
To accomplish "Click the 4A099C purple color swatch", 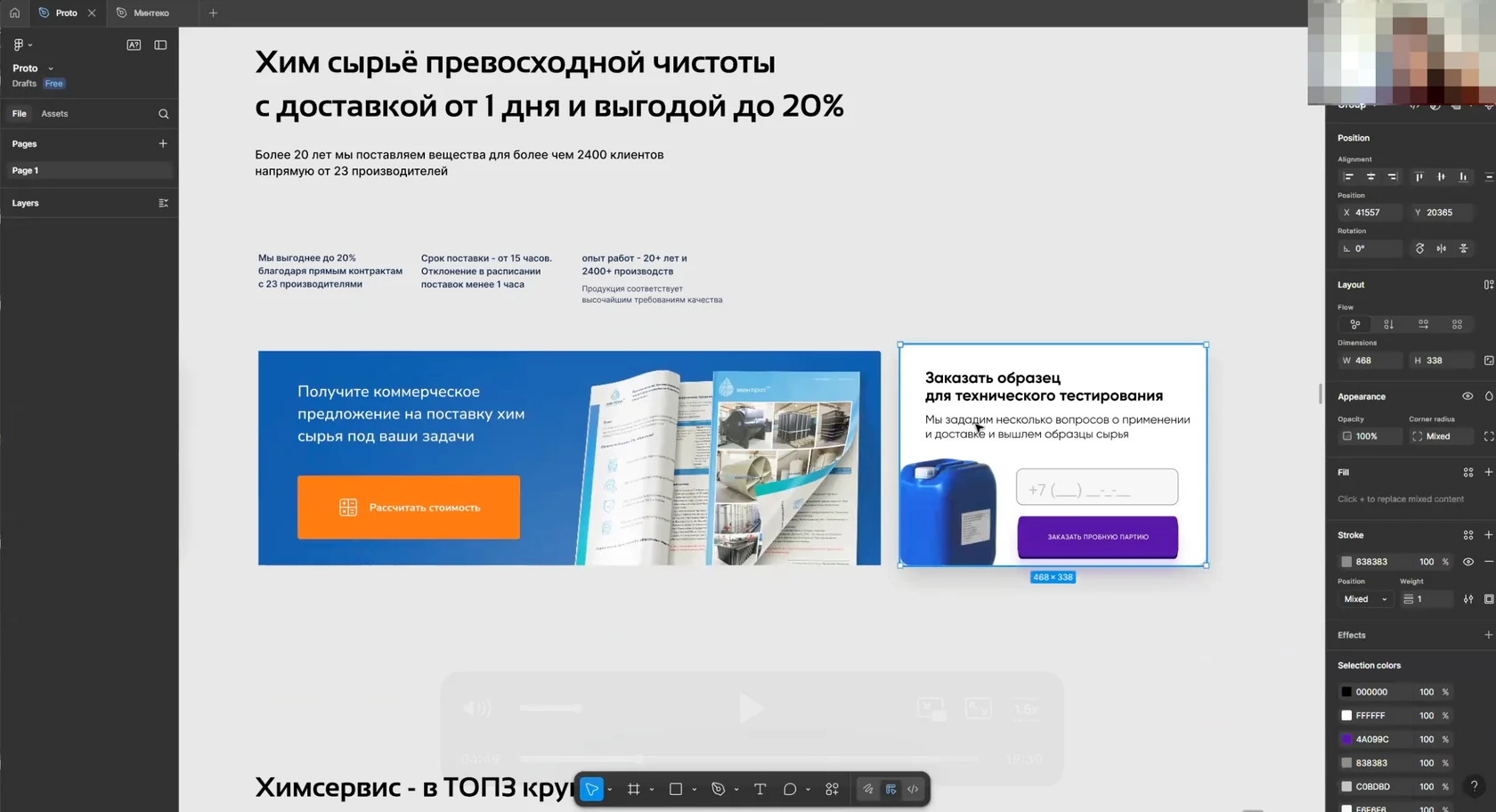I will point(1346,739).
